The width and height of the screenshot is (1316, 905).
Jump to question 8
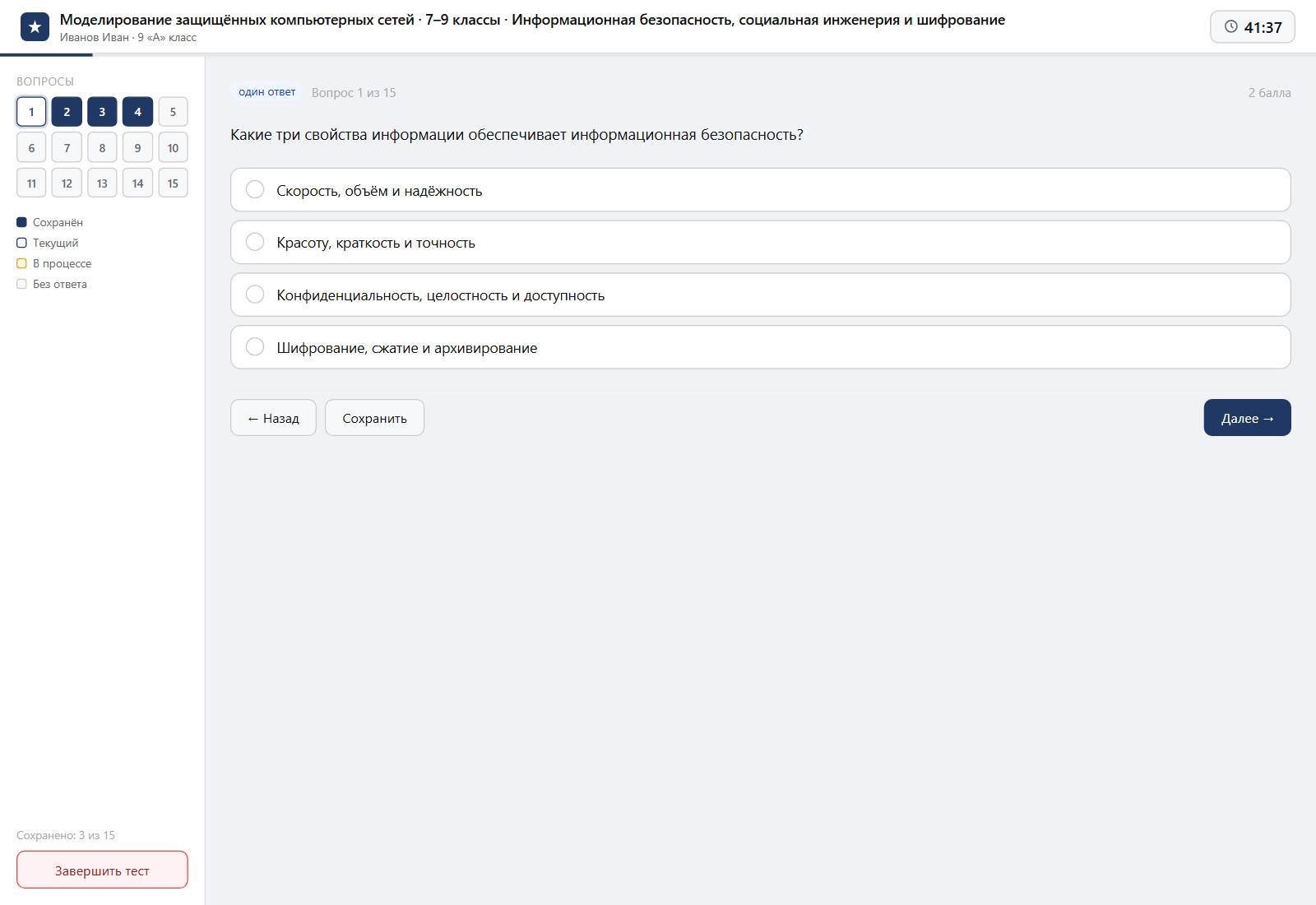point(102,148)
